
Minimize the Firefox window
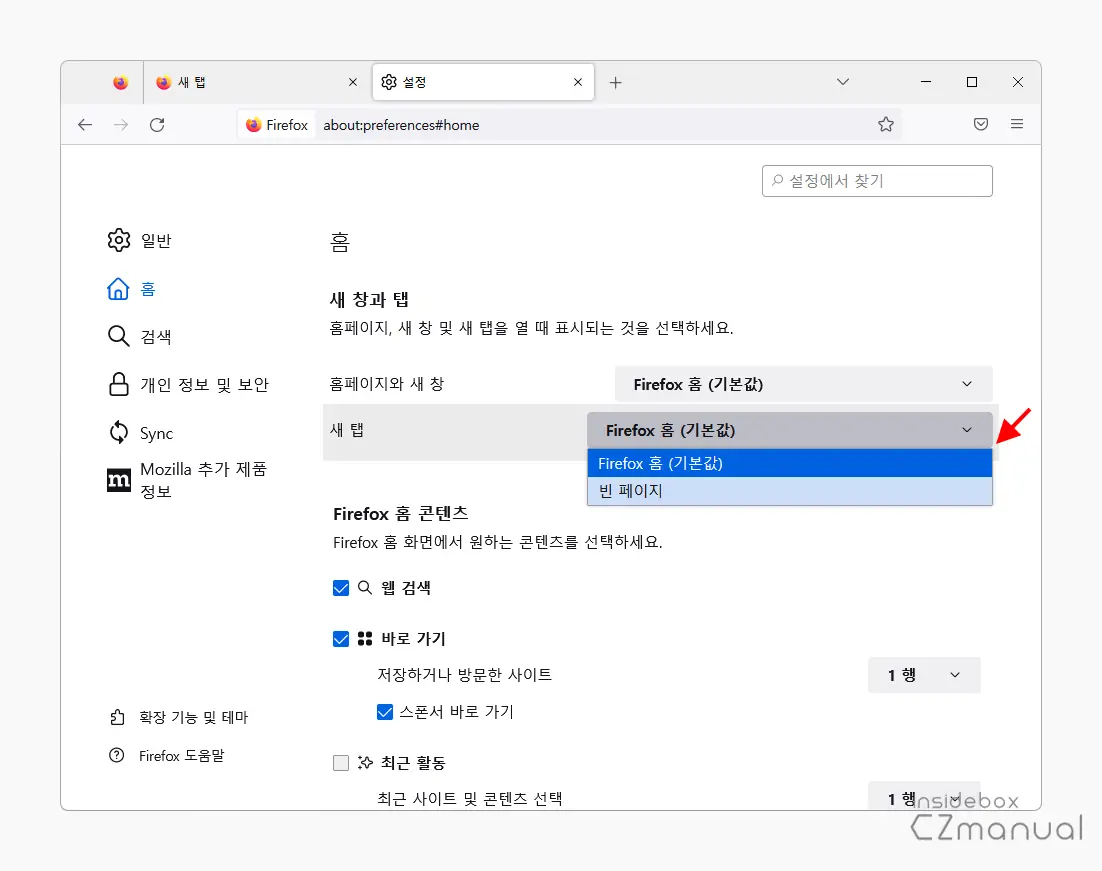tap(926, 82)
